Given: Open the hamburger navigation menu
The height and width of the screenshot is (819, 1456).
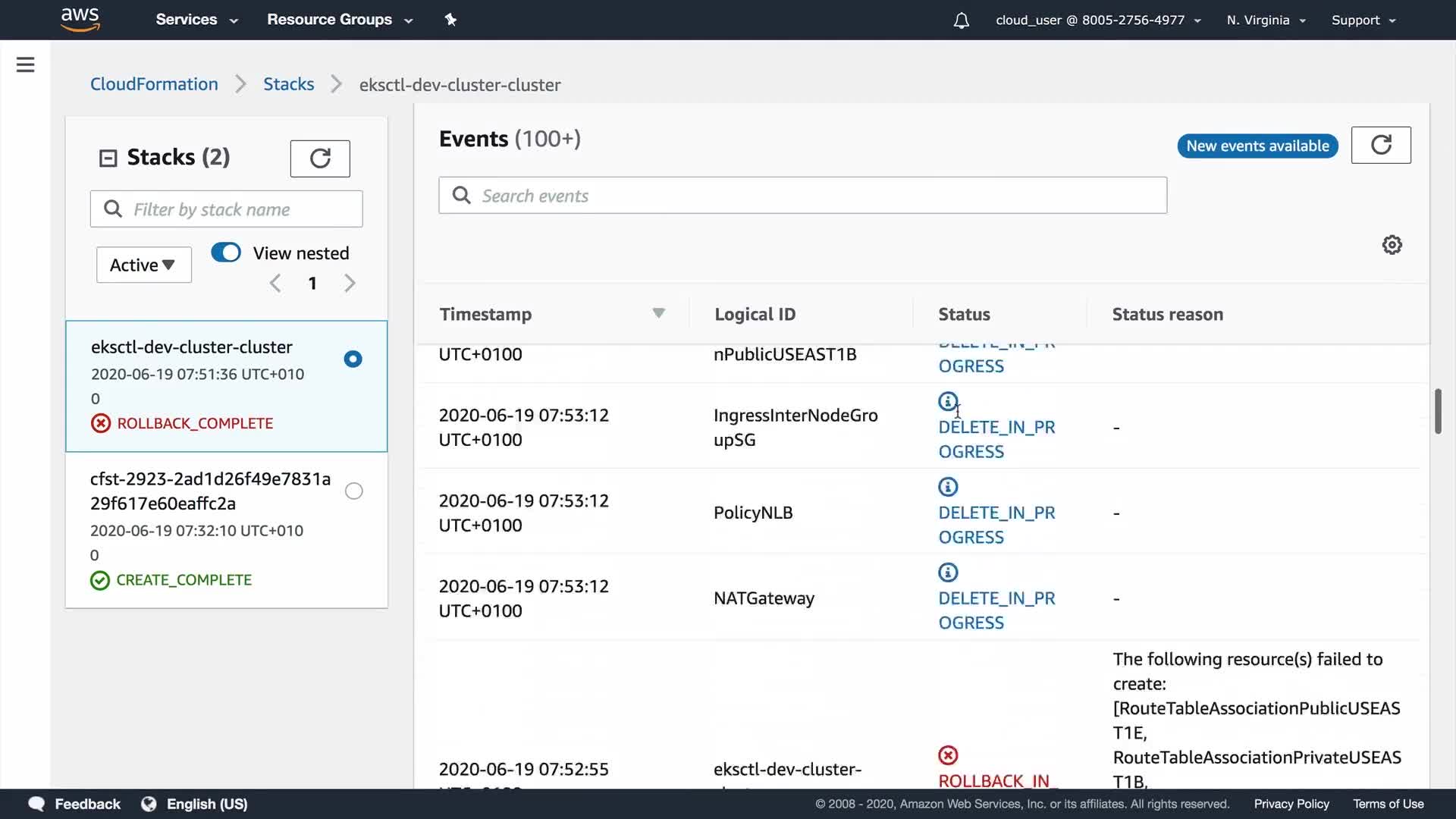Looking at the screenshot, I should [x=25, y=64].
